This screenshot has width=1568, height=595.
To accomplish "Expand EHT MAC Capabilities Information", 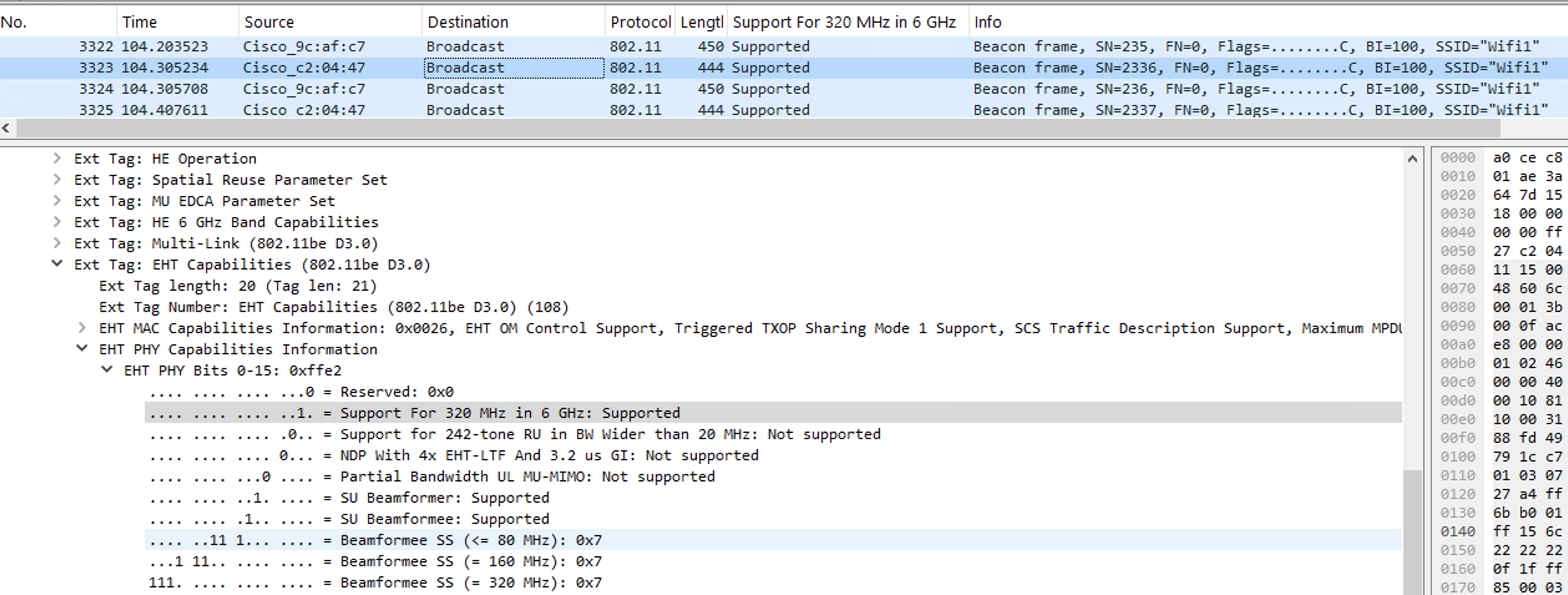I will click(x=82, y=327).
